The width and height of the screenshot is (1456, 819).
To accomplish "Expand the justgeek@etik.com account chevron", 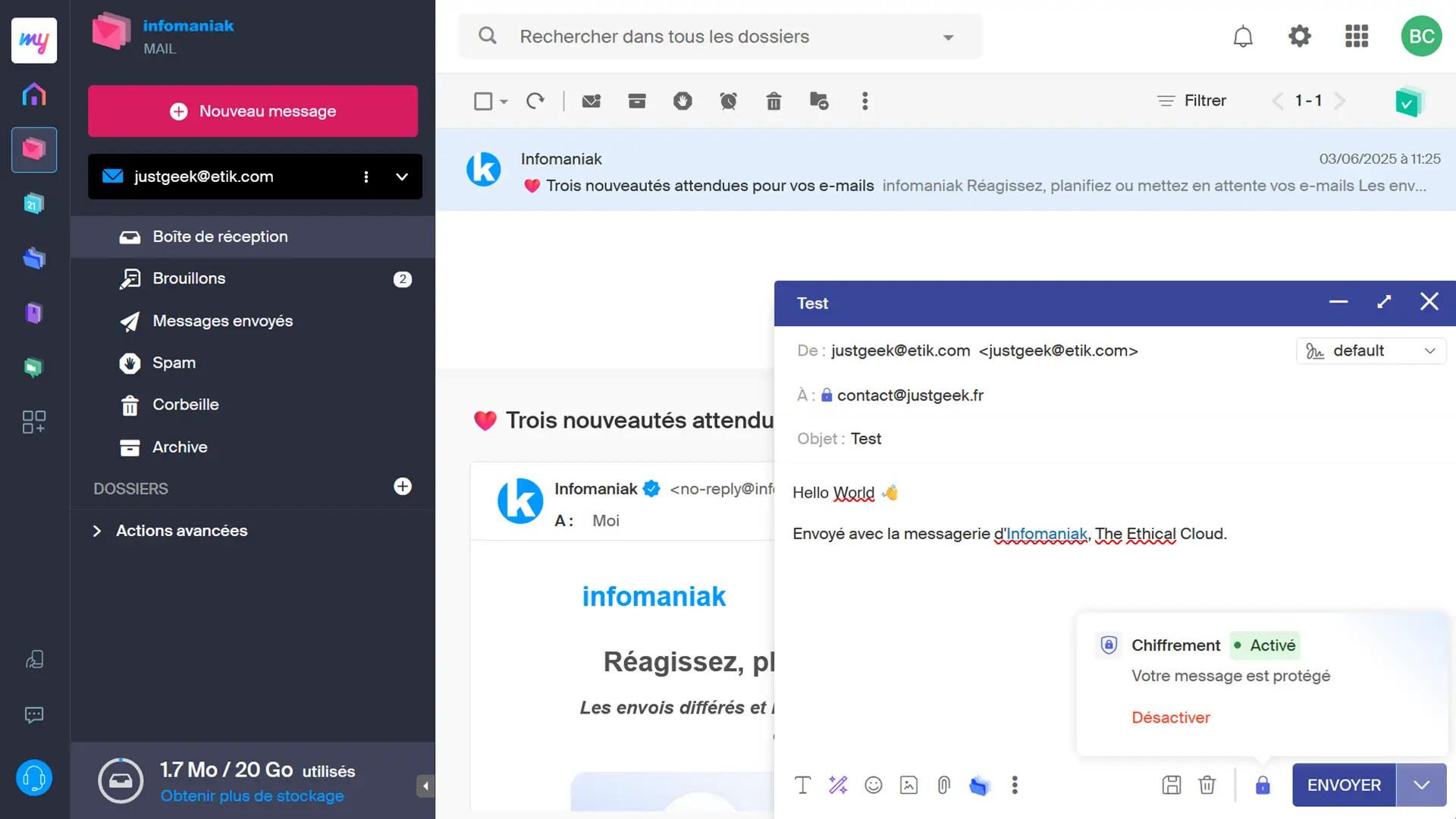I will (x=402, y=177).
